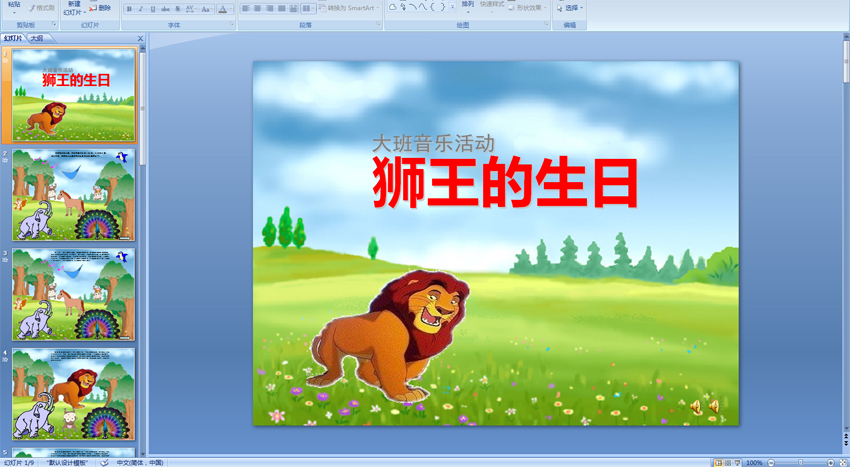Select slide 2 thumbnail in pane
This screenshot has height=467, width=850.
(x=74, y=195)
